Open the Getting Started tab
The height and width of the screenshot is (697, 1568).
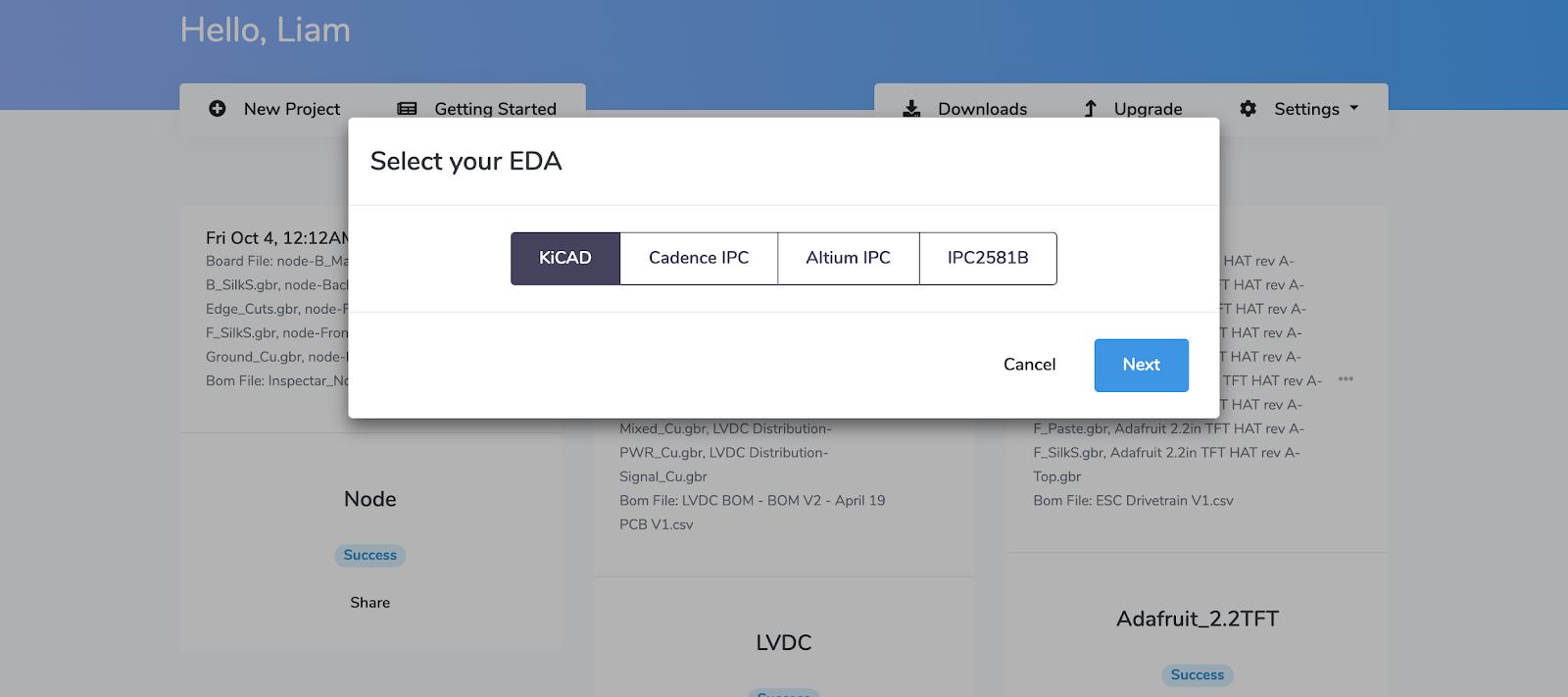495,109
